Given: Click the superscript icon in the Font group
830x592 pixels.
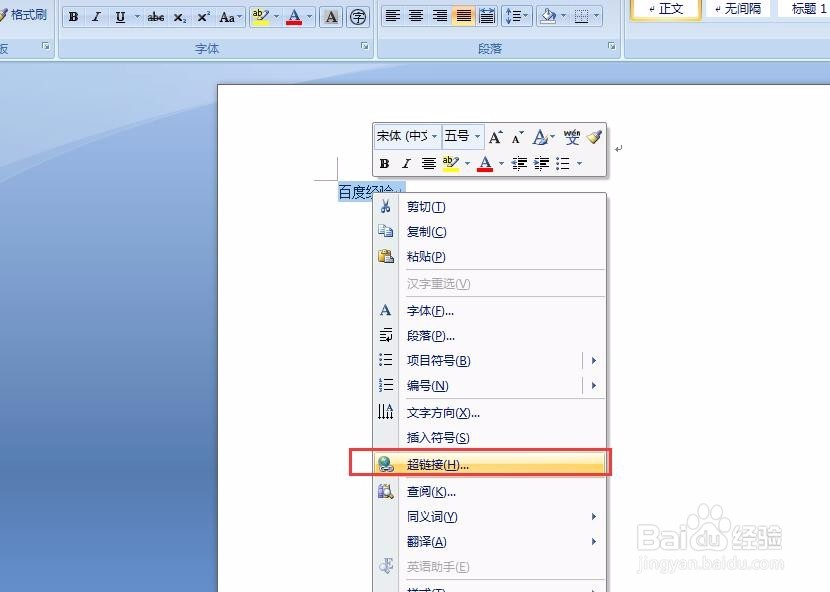Looking at the screenshot, I should pos(205,16).
